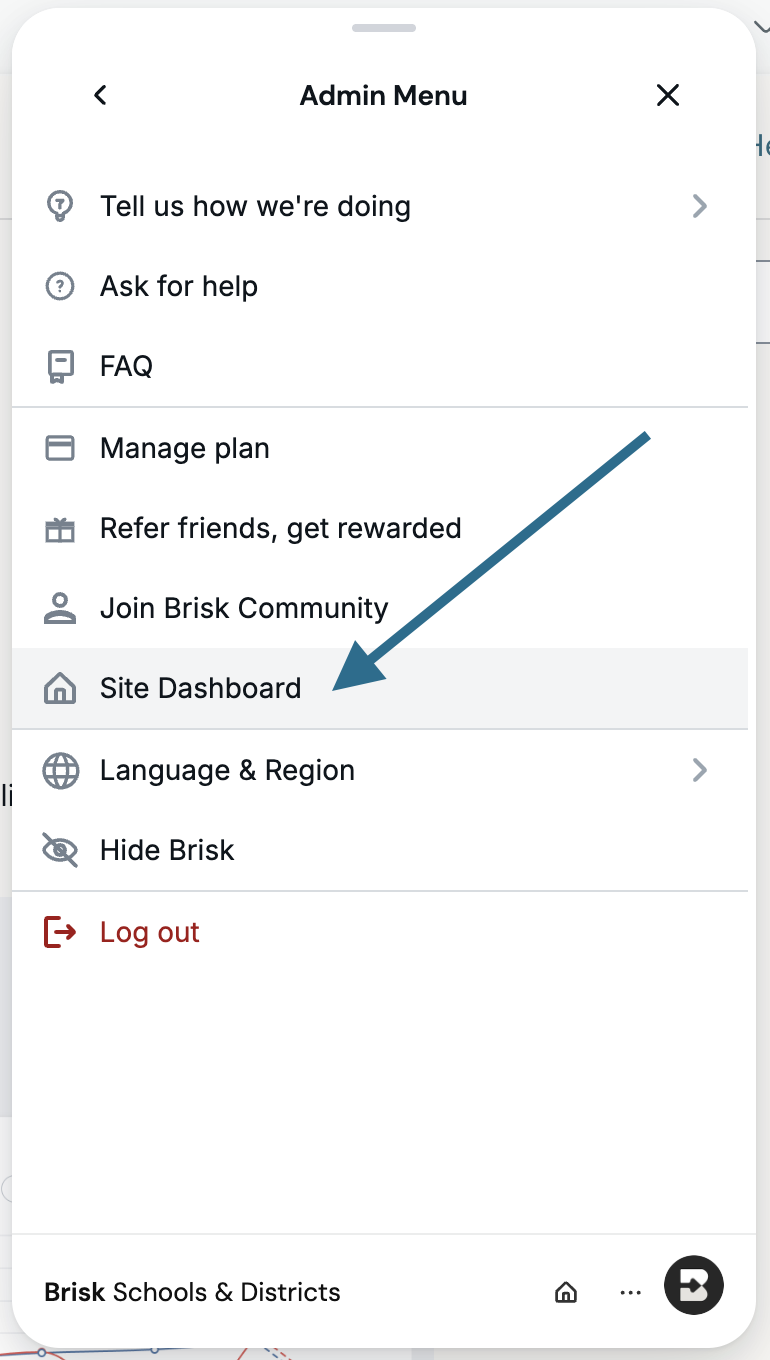Click the home icon in bottom bar
The height and width of the screenshot is (1360, 770).
pos(565,1292)
